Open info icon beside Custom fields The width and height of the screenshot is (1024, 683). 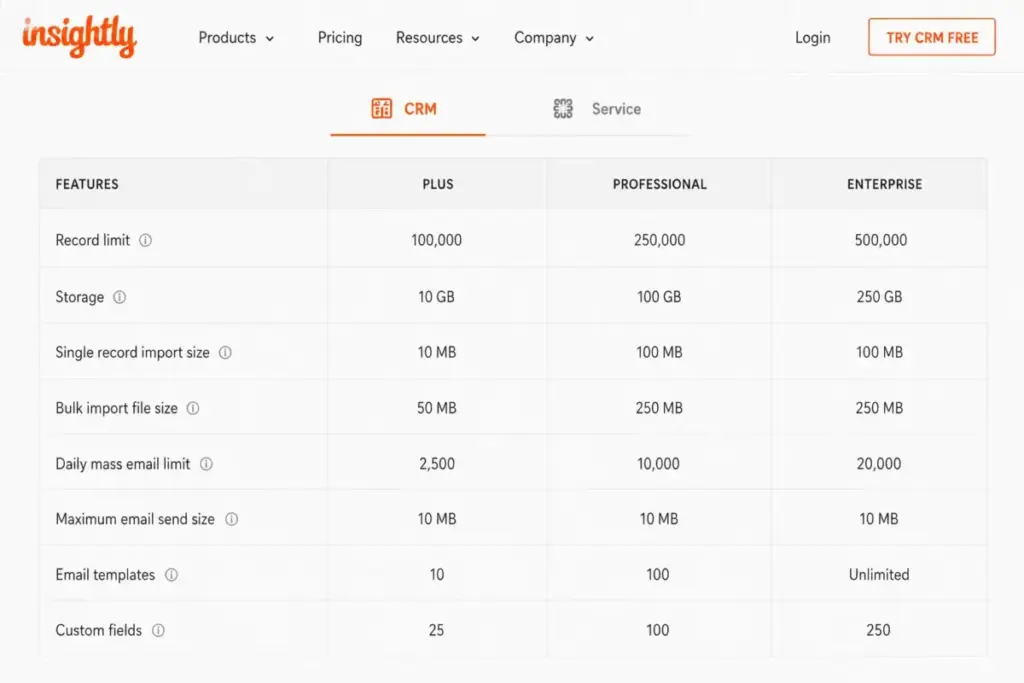coord(158,630)
